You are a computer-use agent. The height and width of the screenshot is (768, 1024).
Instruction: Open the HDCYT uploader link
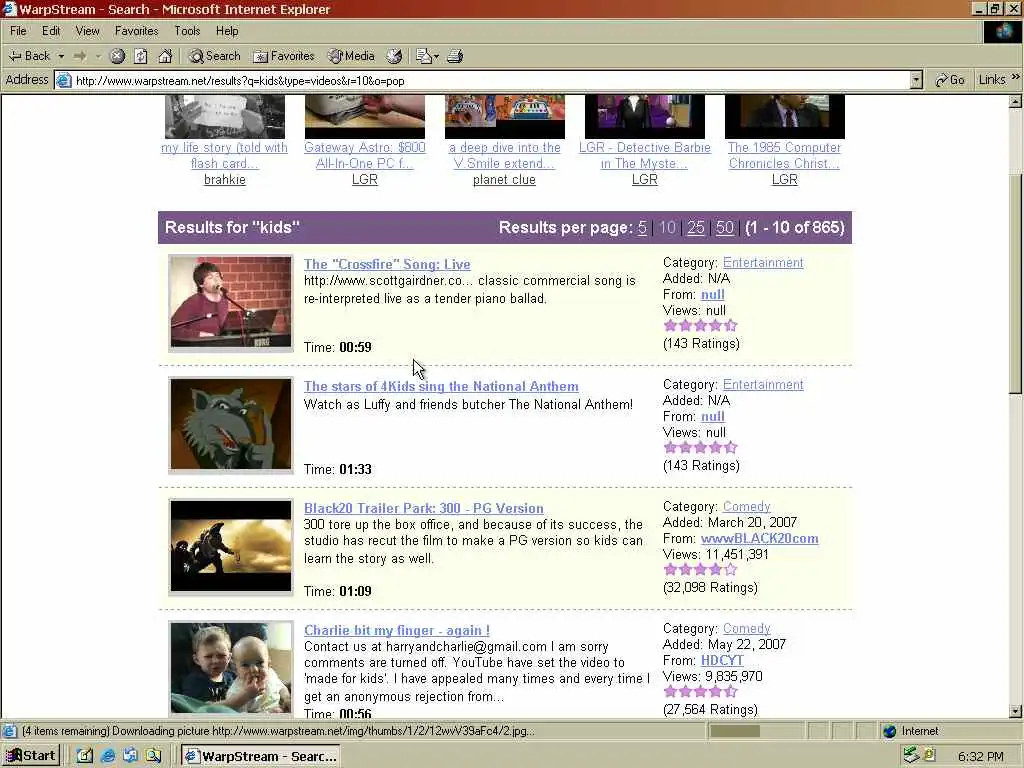(722, 660)
